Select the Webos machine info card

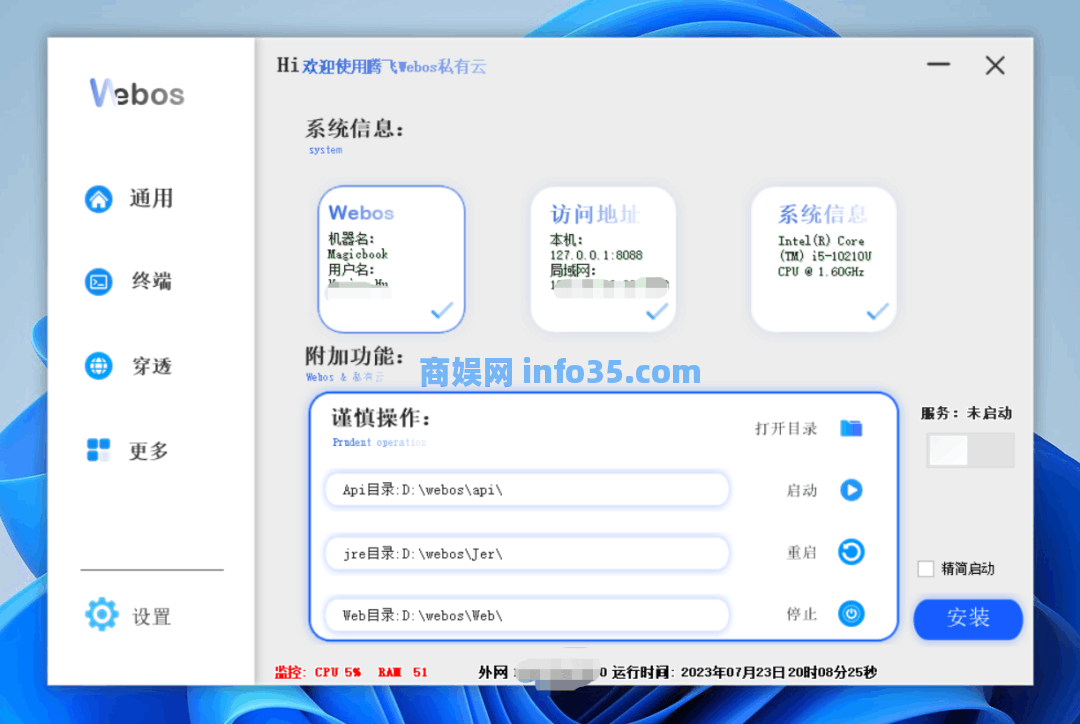pyautogui.click(x=391, y=259)
